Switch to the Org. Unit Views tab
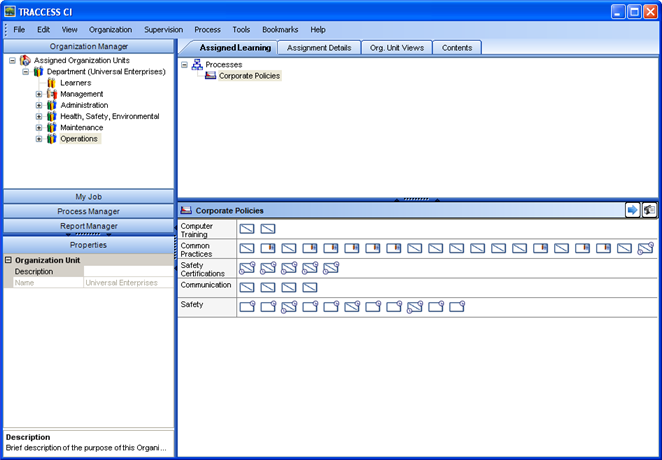The image size is (662, 460). 397,48
